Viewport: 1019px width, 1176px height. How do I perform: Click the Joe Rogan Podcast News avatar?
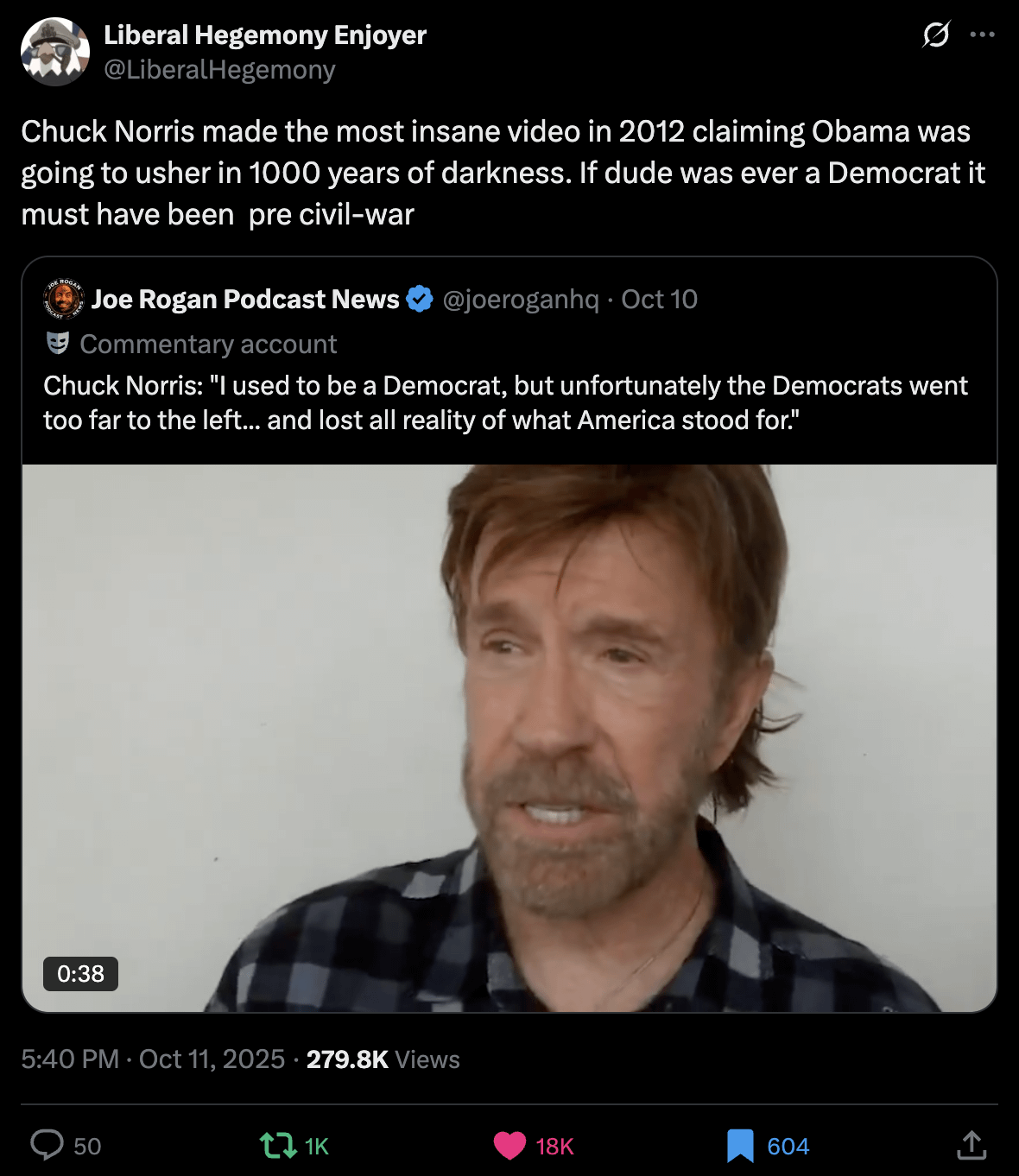point(63,299)
